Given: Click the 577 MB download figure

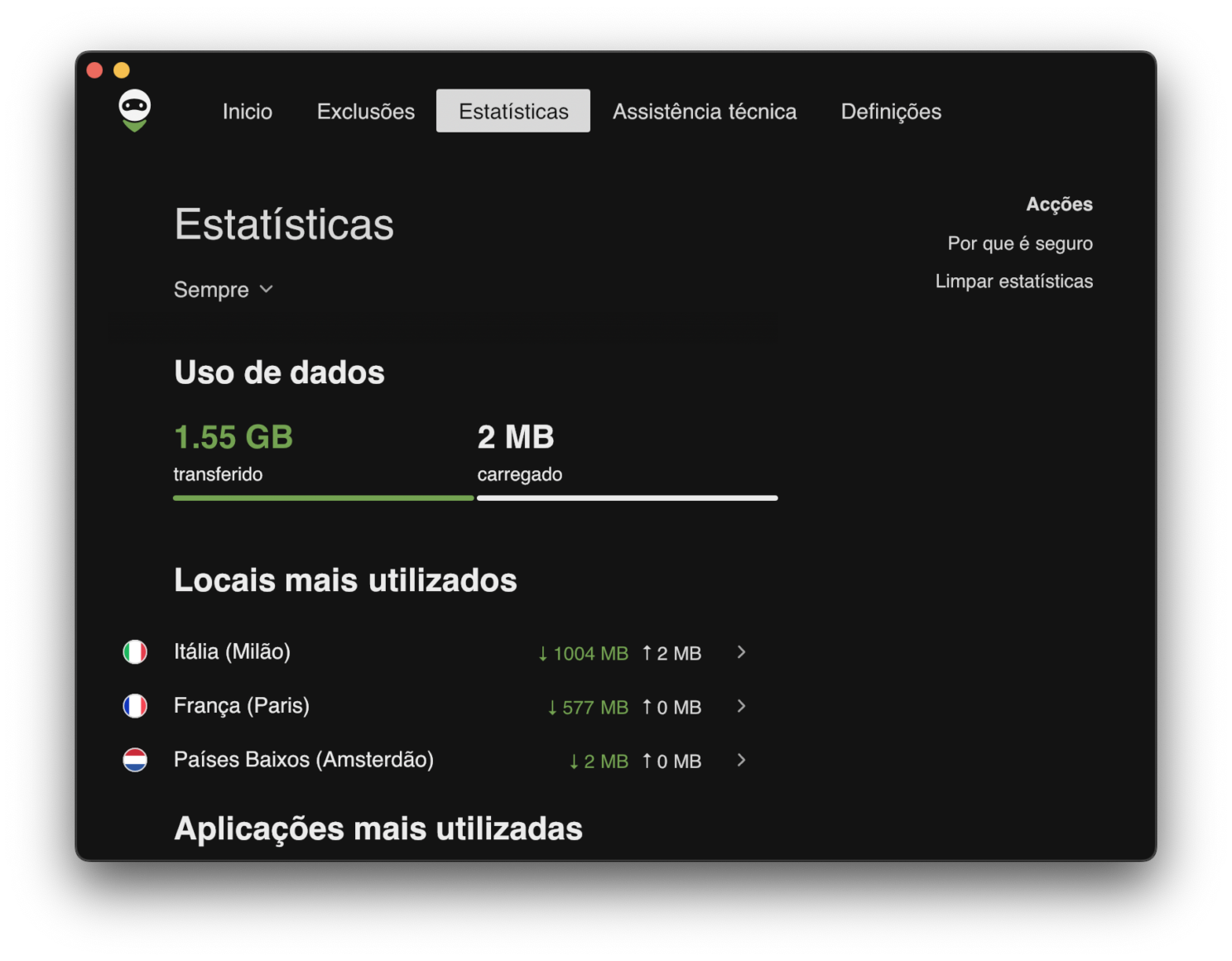Looking at the screenshot, I should [x=588, y=708].
